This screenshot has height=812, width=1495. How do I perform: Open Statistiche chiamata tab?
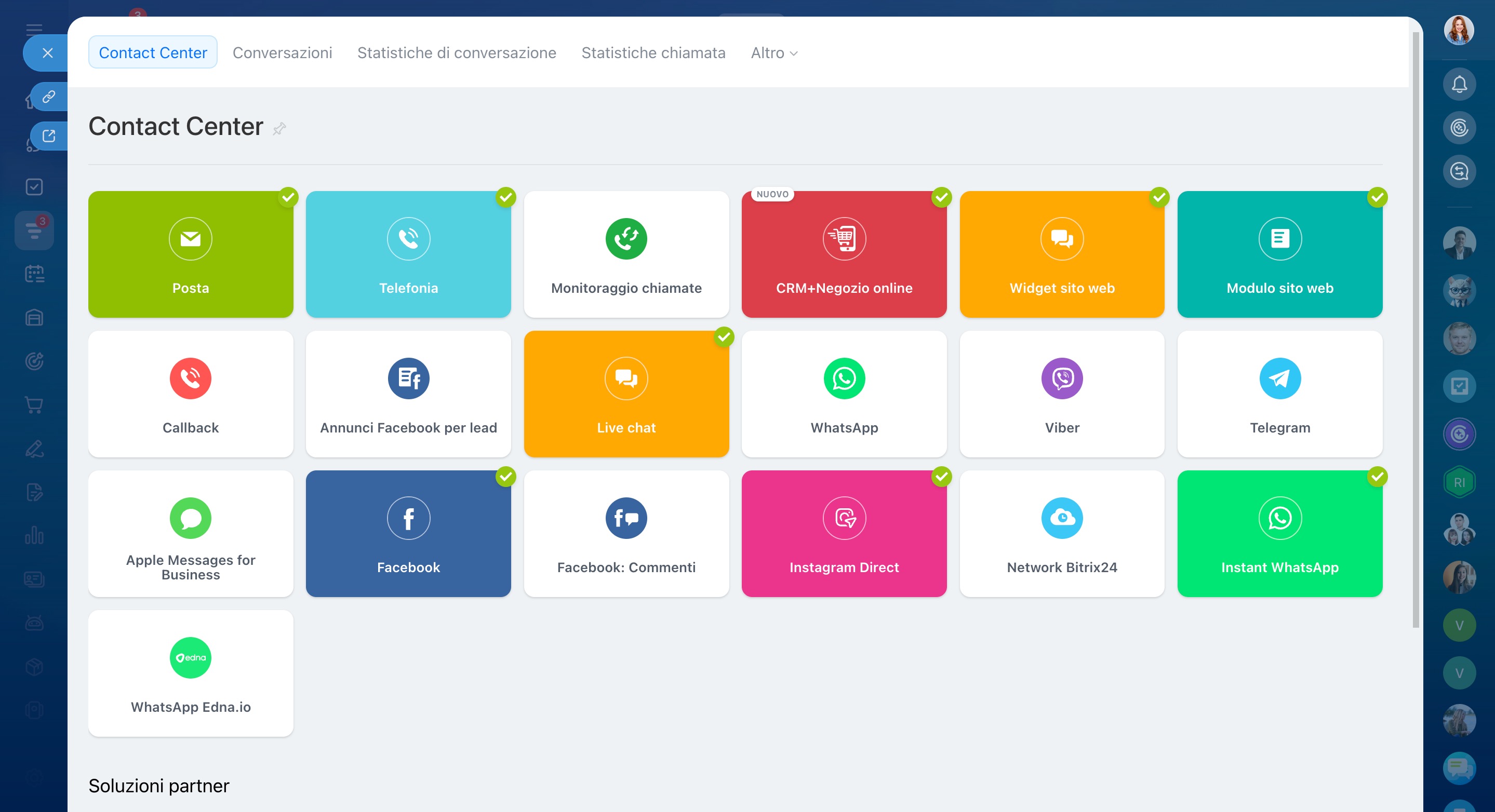(x=653, y=53)
